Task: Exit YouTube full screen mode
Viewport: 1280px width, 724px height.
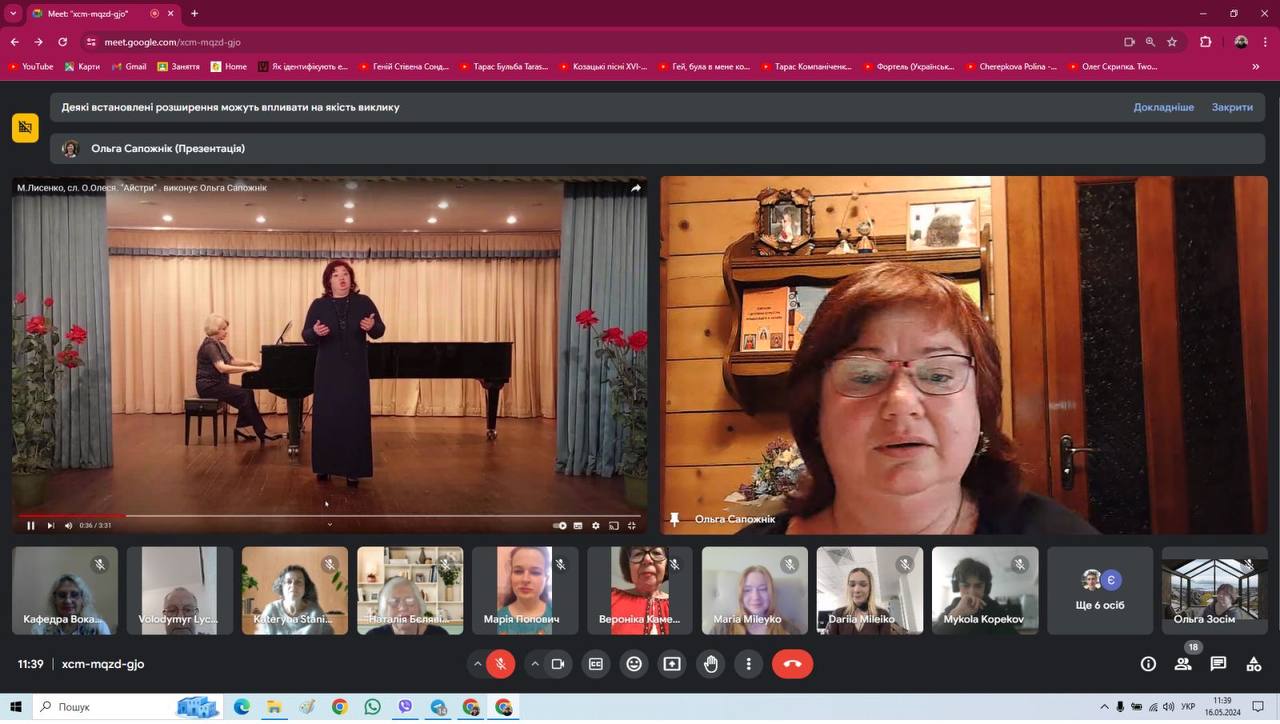Action: [632, 525]
